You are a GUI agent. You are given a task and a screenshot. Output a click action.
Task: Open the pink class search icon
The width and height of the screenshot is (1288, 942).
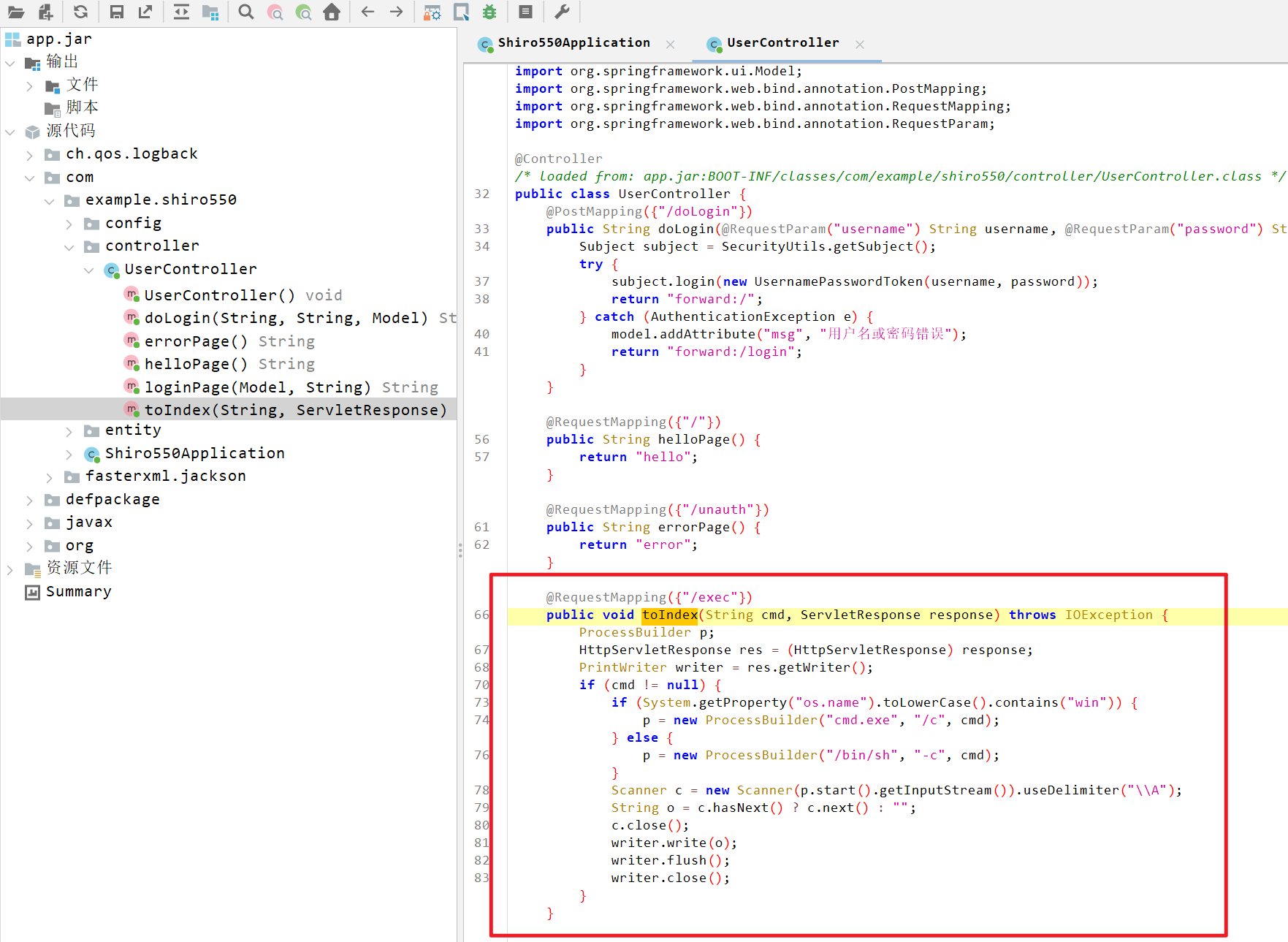pos(275,12)
